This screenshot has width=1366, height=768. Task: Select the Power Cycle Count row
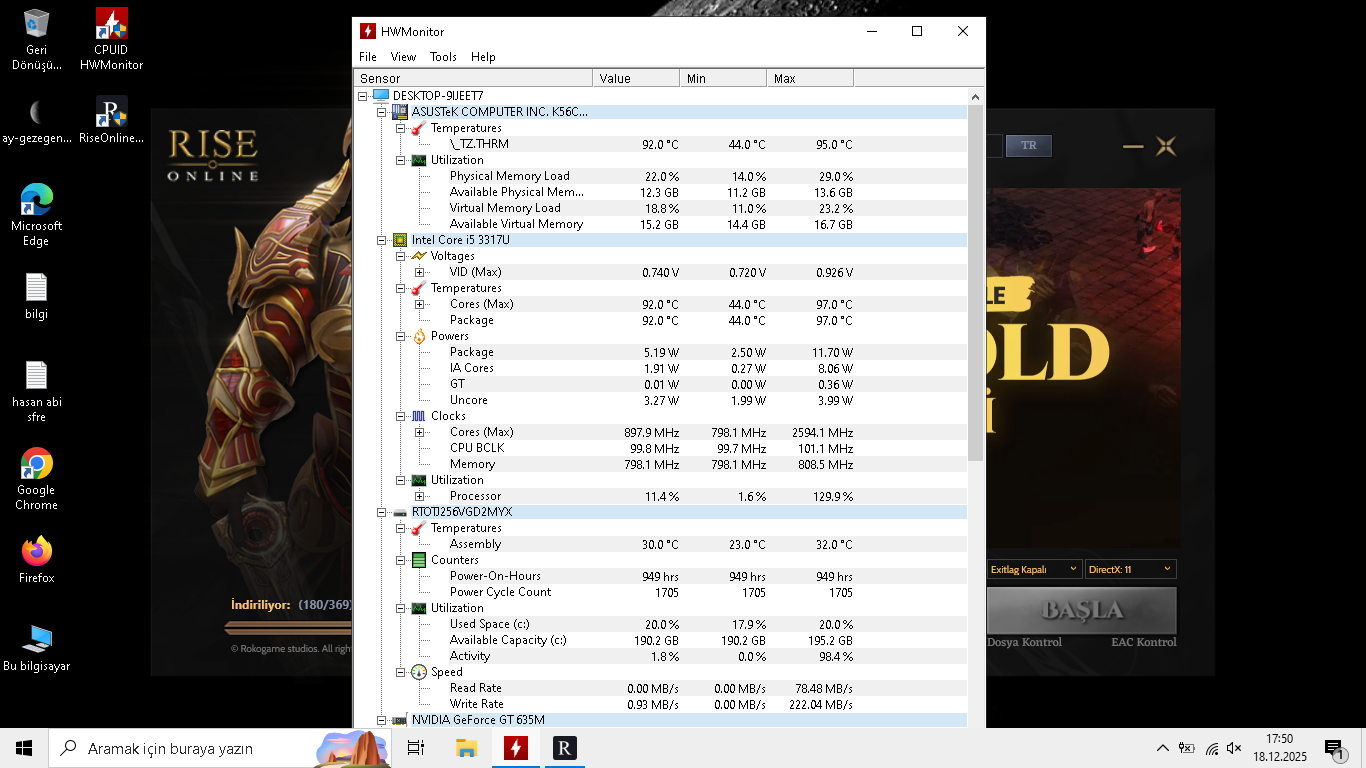coord(662,592)
